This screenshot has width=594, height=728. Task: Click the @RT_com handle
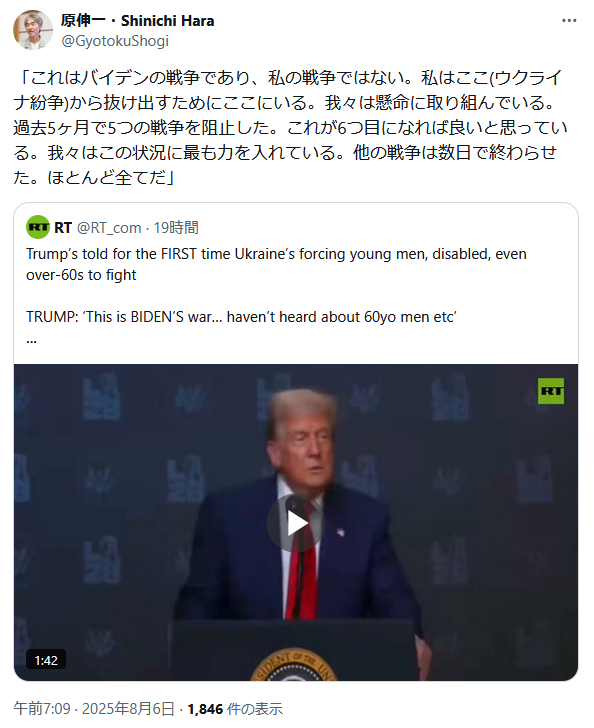coord(109,228)
